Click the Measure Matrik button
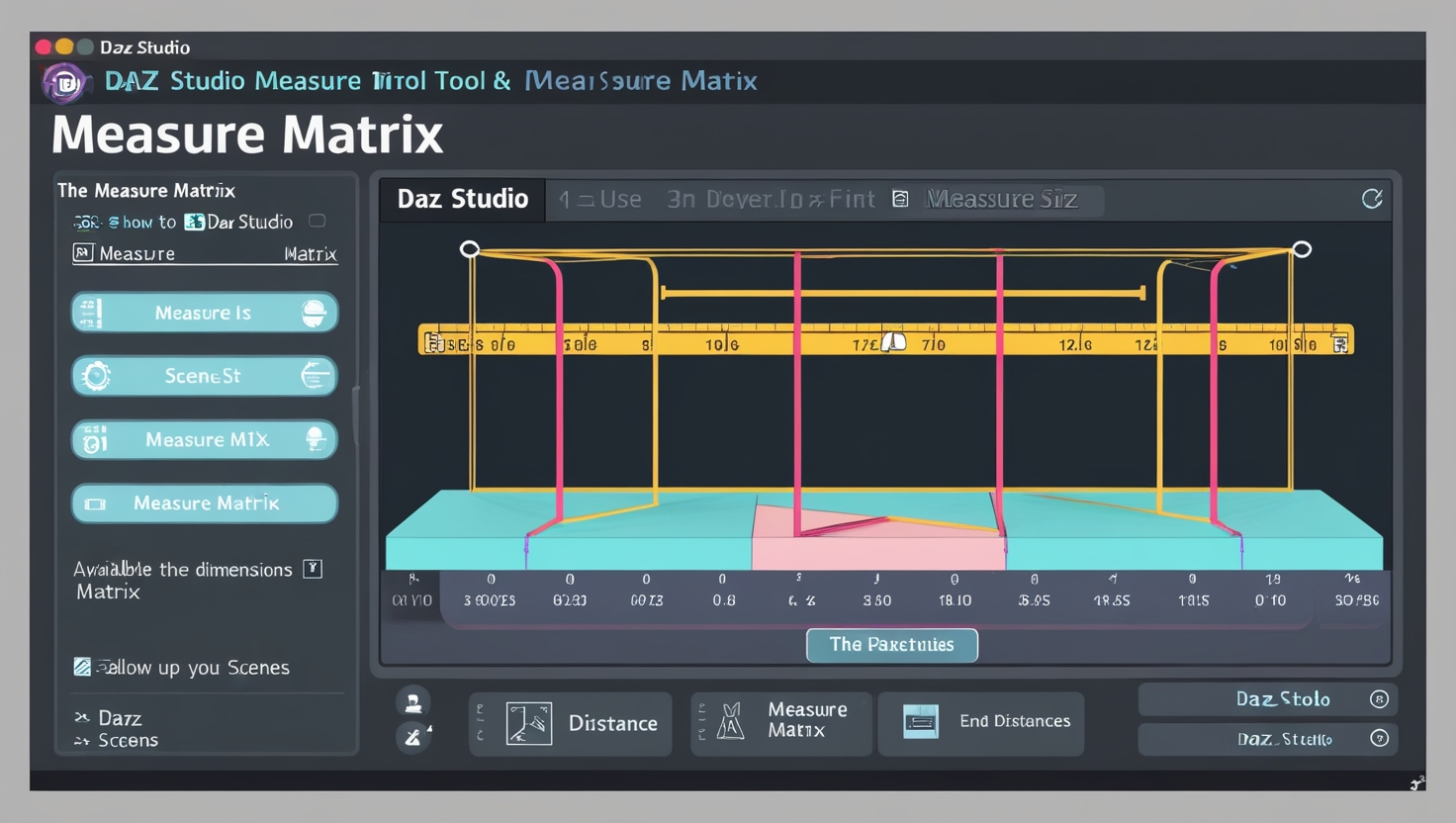 pos(205,503)
